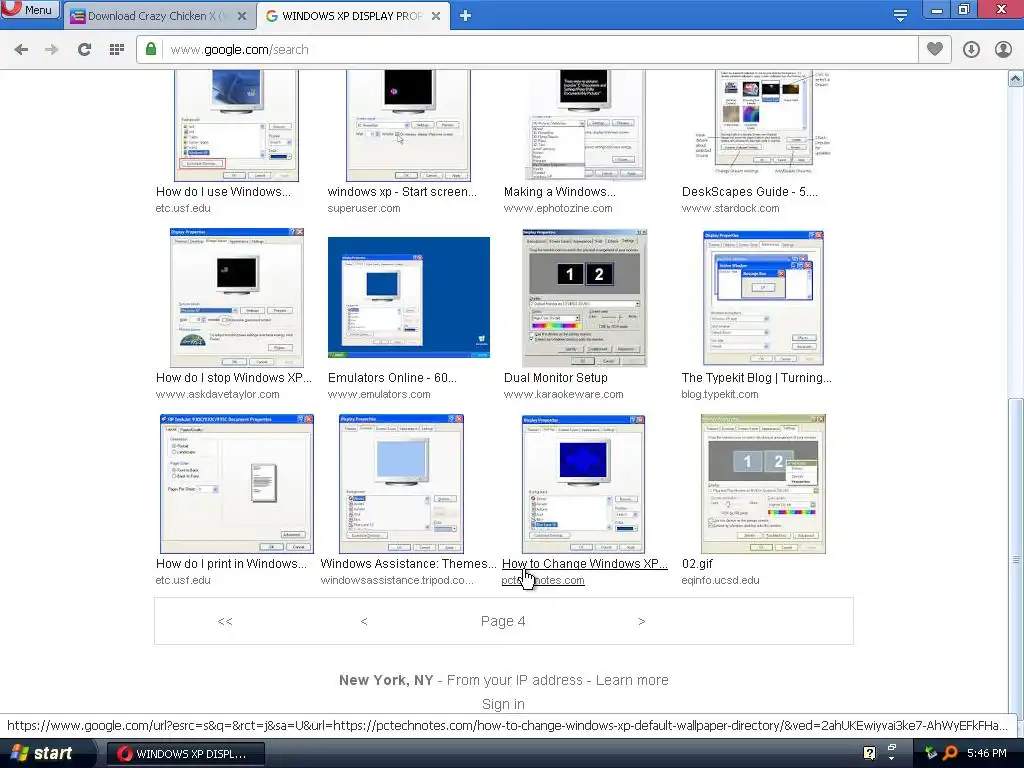Click the 'Emulators Online - 60...' link
Viewport: 1024px width, 768px height.
(x=392, y=377)
